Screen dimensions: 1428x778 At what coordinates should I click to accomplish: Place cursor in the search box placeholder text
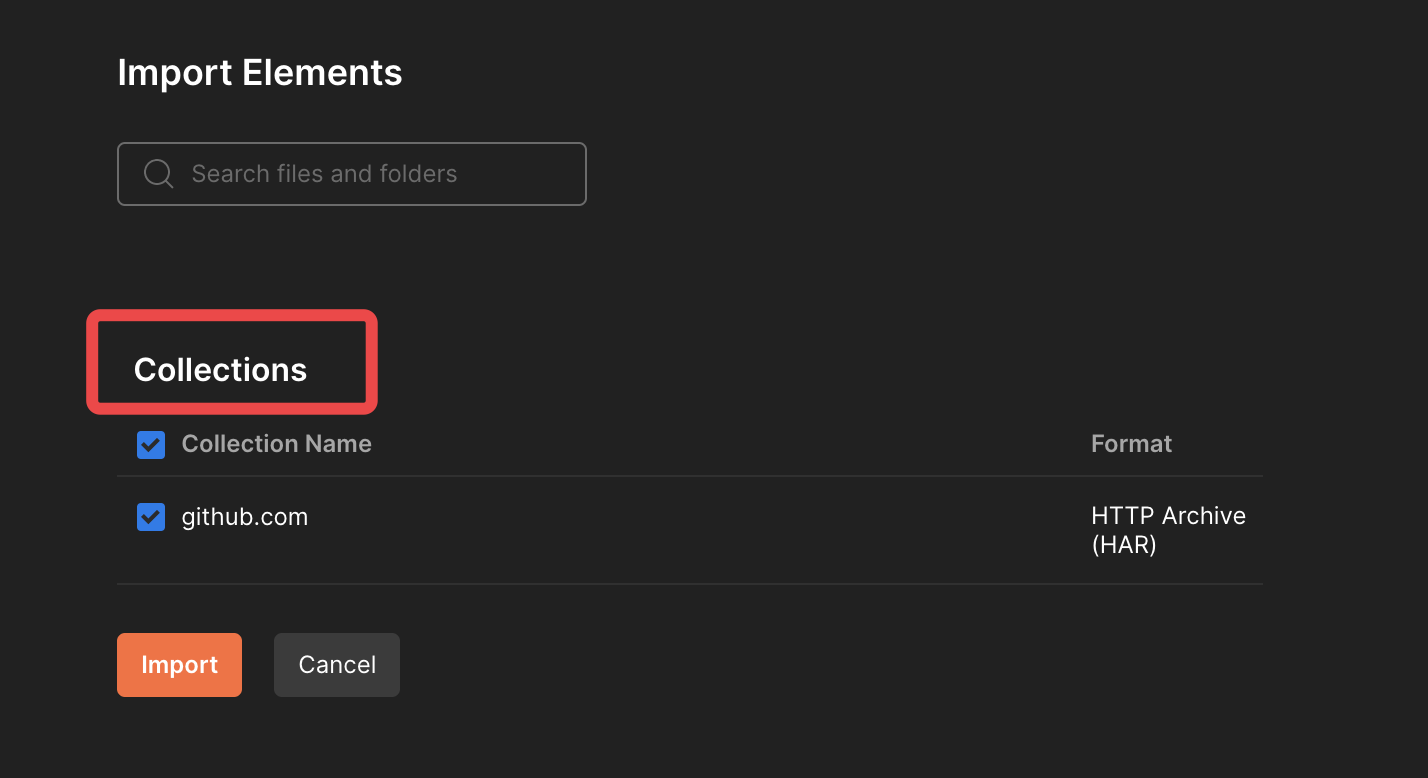tap(324, 174)
